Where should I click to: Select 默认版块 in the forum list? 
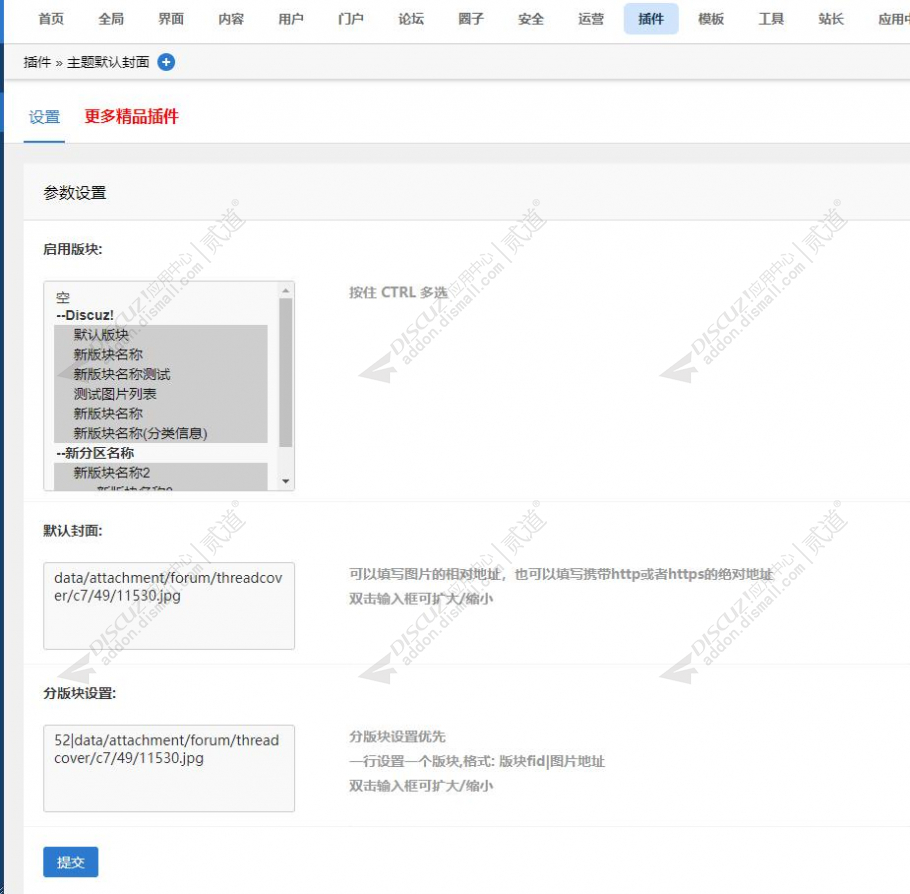101,335
